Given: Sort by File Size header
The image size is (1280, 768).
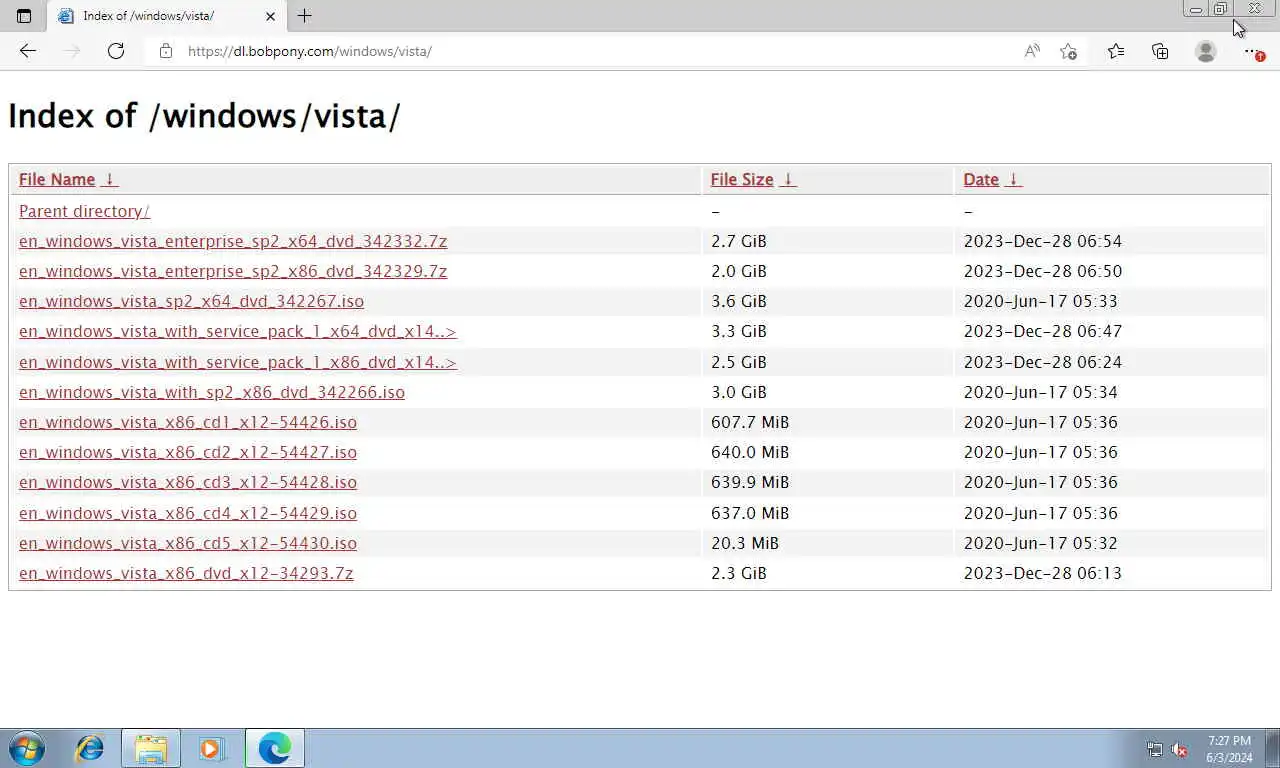Looking at the screenshot, I should pyautogui.click(x=742, y=179).
